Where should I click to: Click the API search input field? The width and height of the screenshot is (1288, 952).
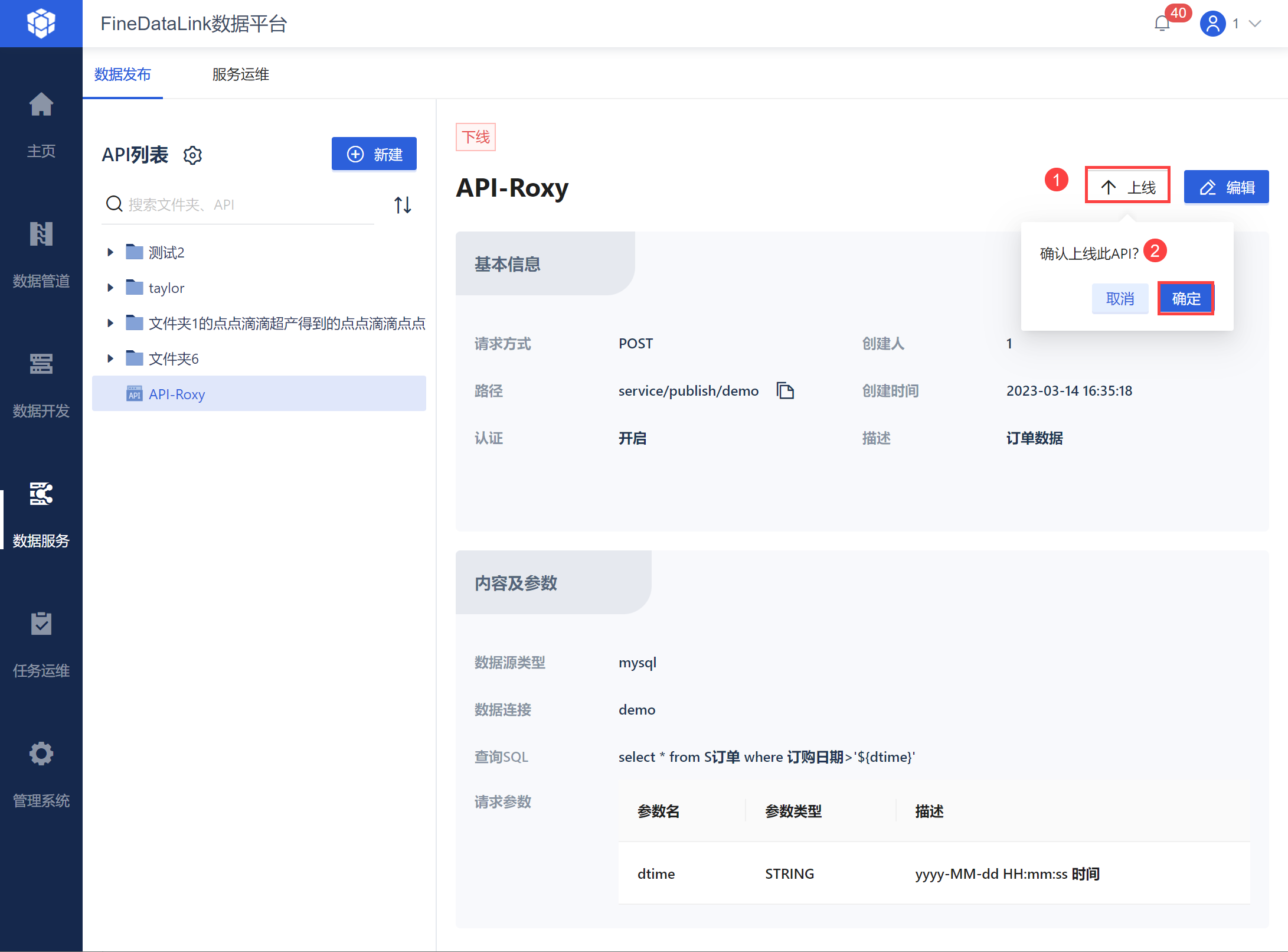point(248,205)
